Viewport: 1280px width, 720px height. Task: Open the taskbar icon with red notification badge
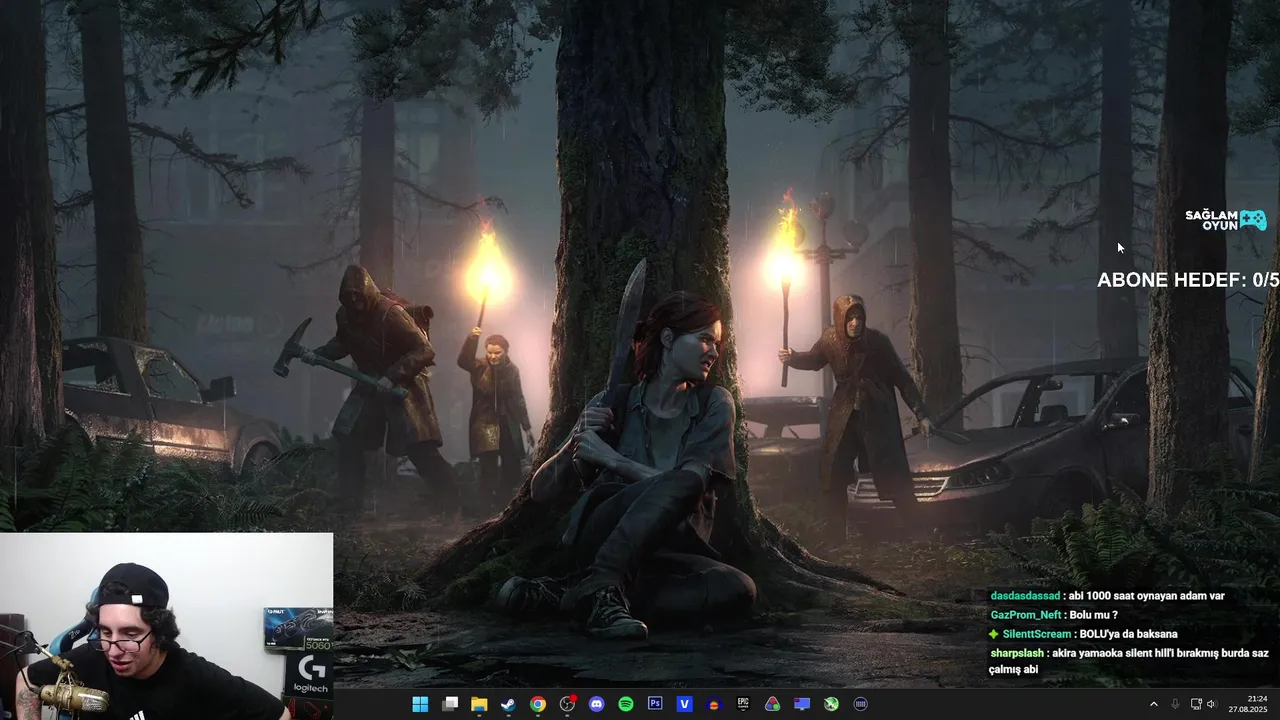pos(568,704)
